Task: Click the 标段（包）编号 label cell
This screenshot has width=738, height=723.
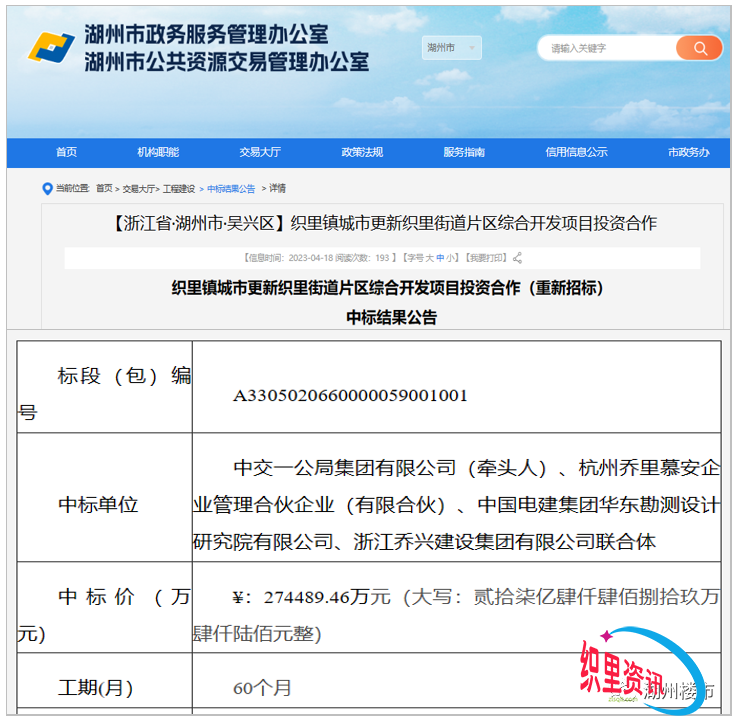Action: 104,387
